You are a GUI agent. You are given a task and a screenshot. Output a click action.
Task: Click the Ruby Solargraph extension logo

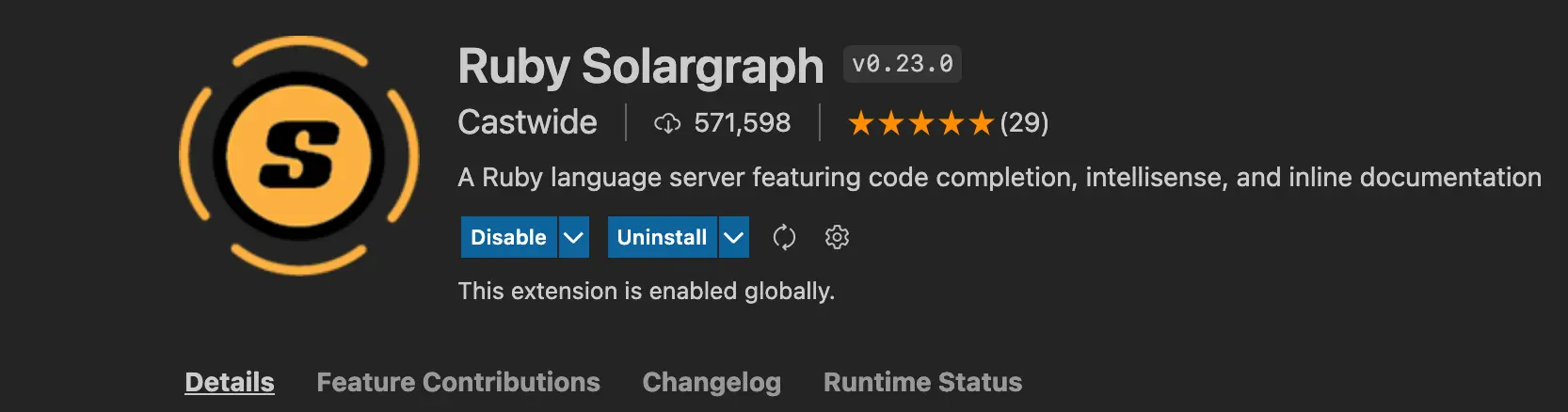pyautogui.click(x=299, y=156)
